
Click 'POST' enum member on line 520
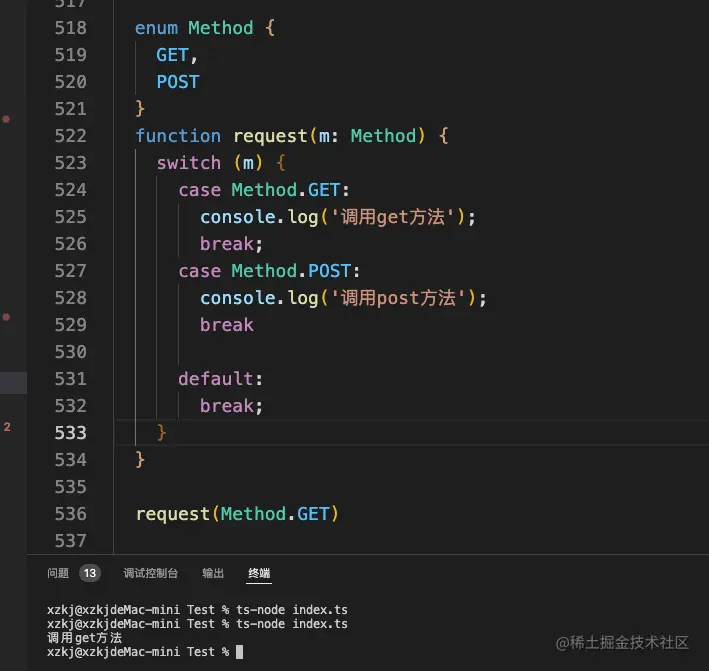(178, 82)
